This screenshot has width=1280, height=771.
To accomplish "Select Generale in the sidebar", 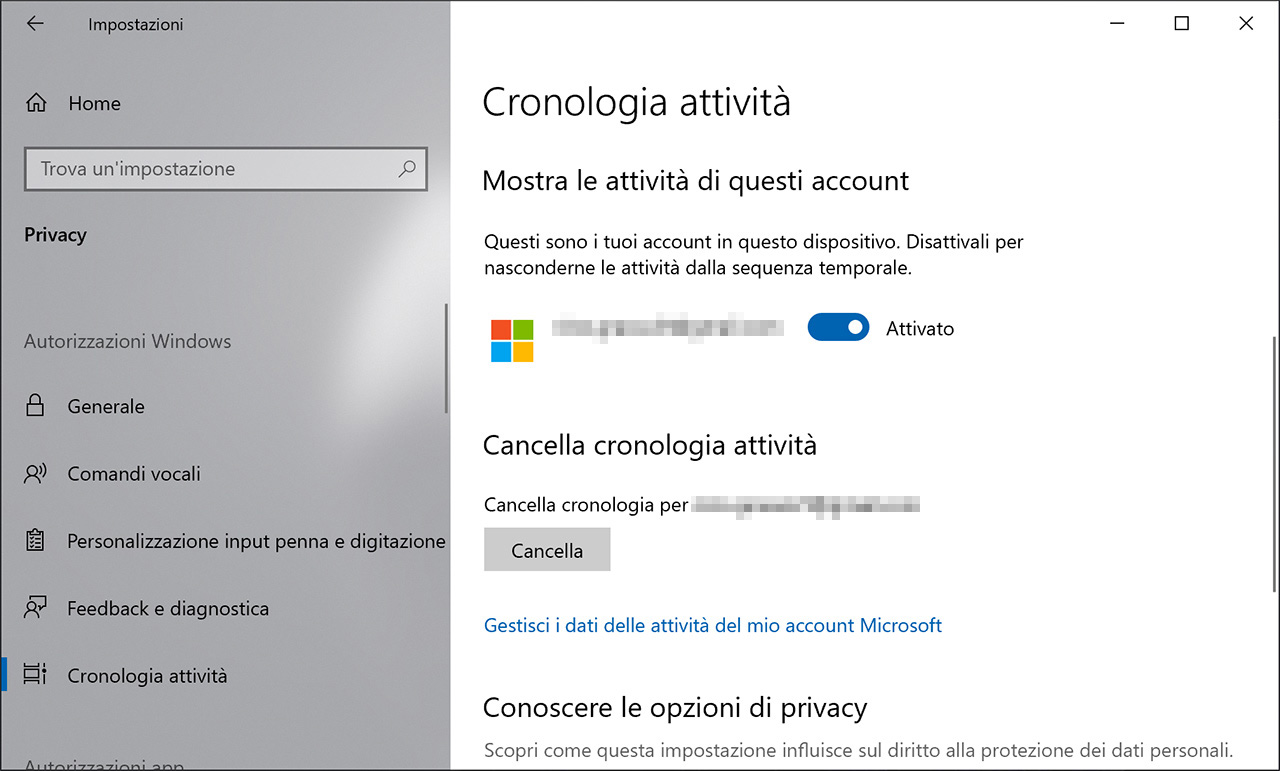I will click(106, 406).
